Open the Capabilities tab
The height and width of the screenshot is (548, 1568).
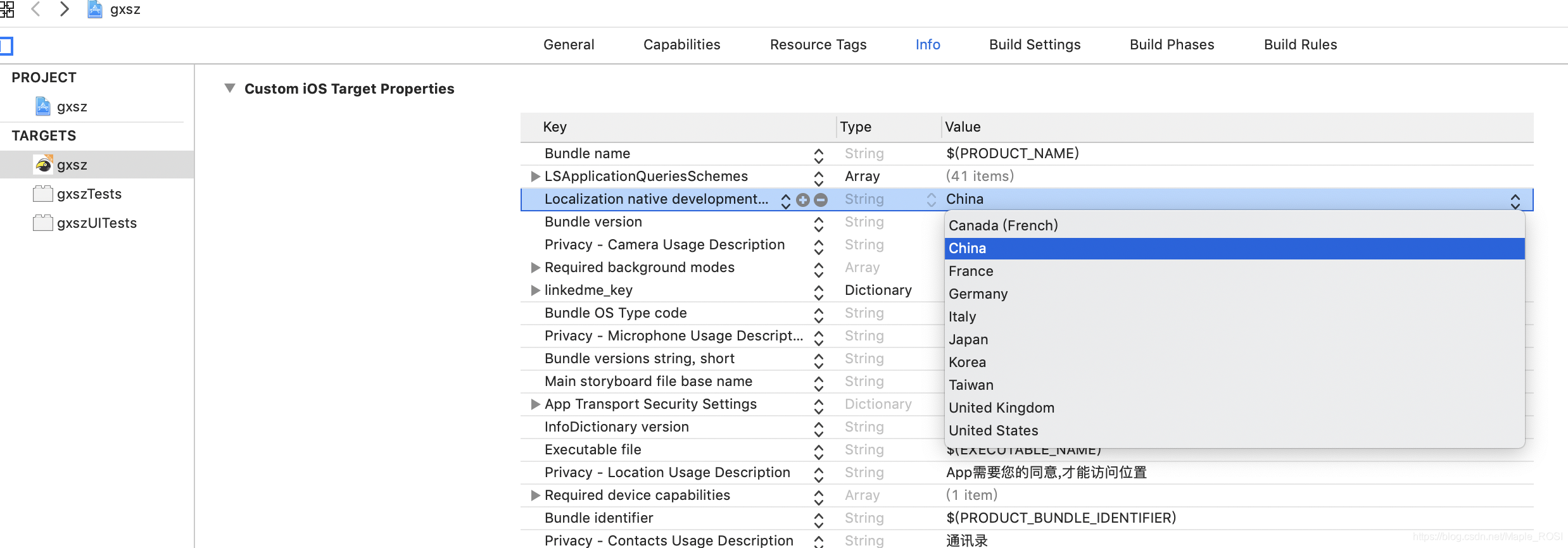(681, 44)
